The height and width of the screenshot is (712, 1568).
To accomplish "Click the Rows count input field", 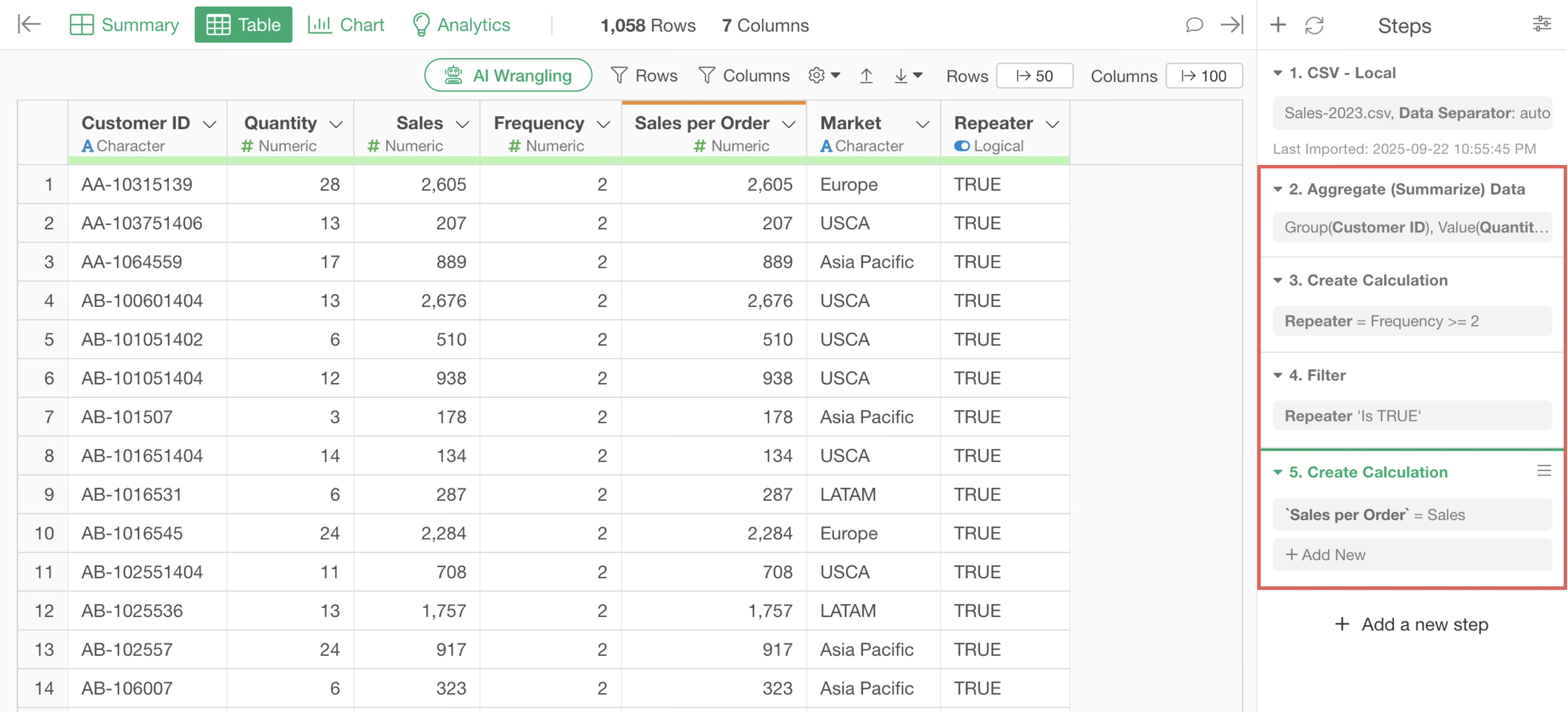I will point(1034,76).
